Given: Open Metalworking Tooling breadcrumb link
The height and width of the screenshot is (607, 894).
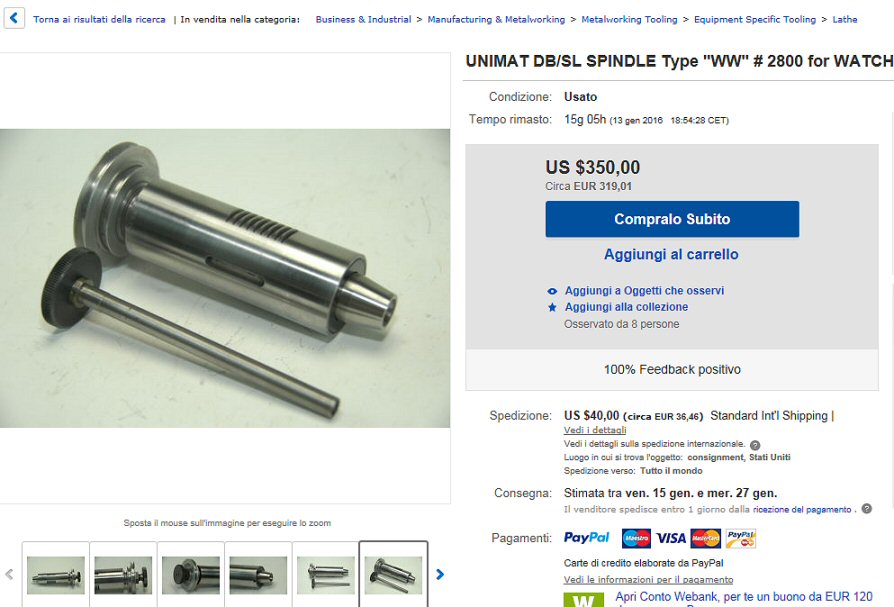Looking at the screenshot, I should click(x=629, y=19).
